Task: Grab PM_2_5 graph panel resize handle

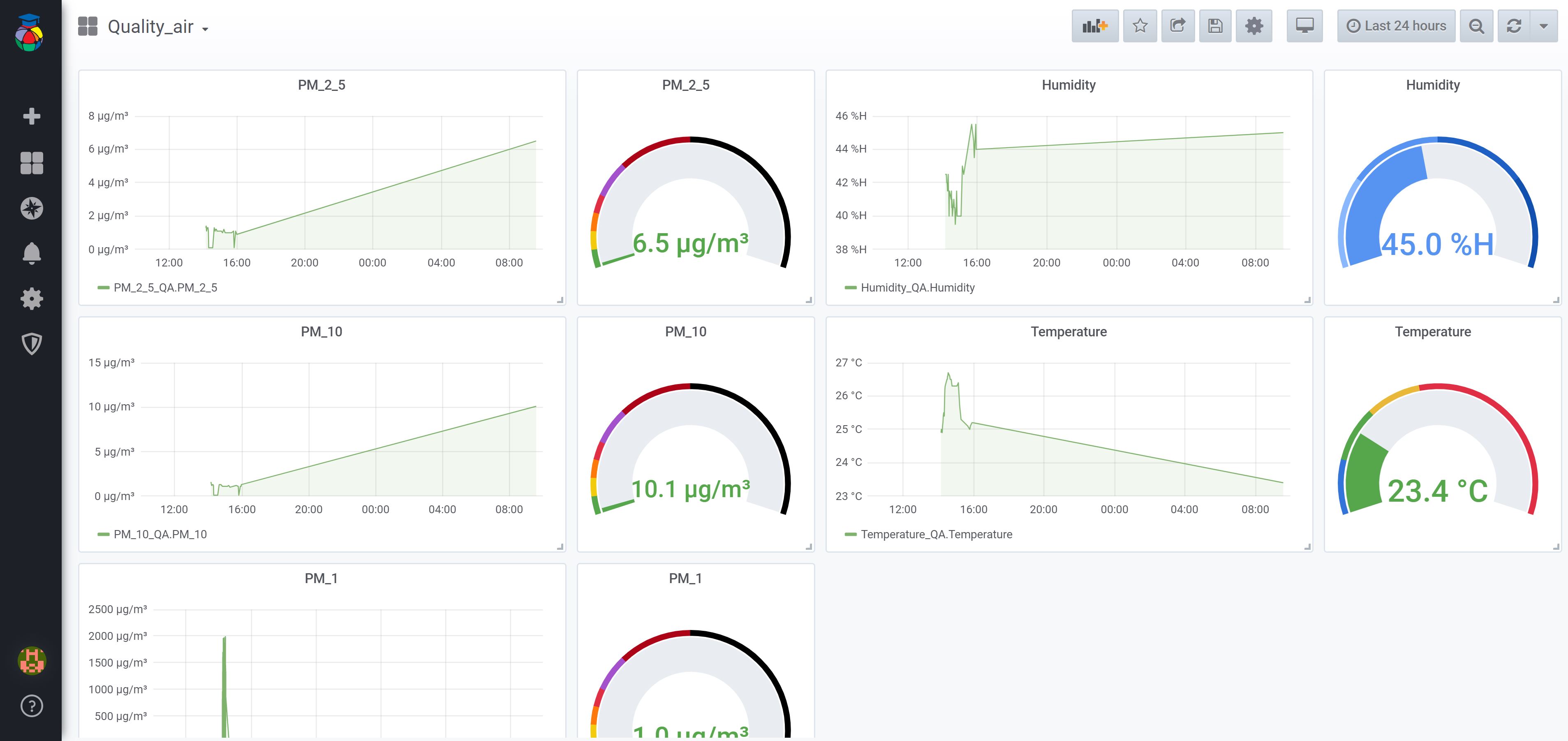Action: [x=561, y=299]
